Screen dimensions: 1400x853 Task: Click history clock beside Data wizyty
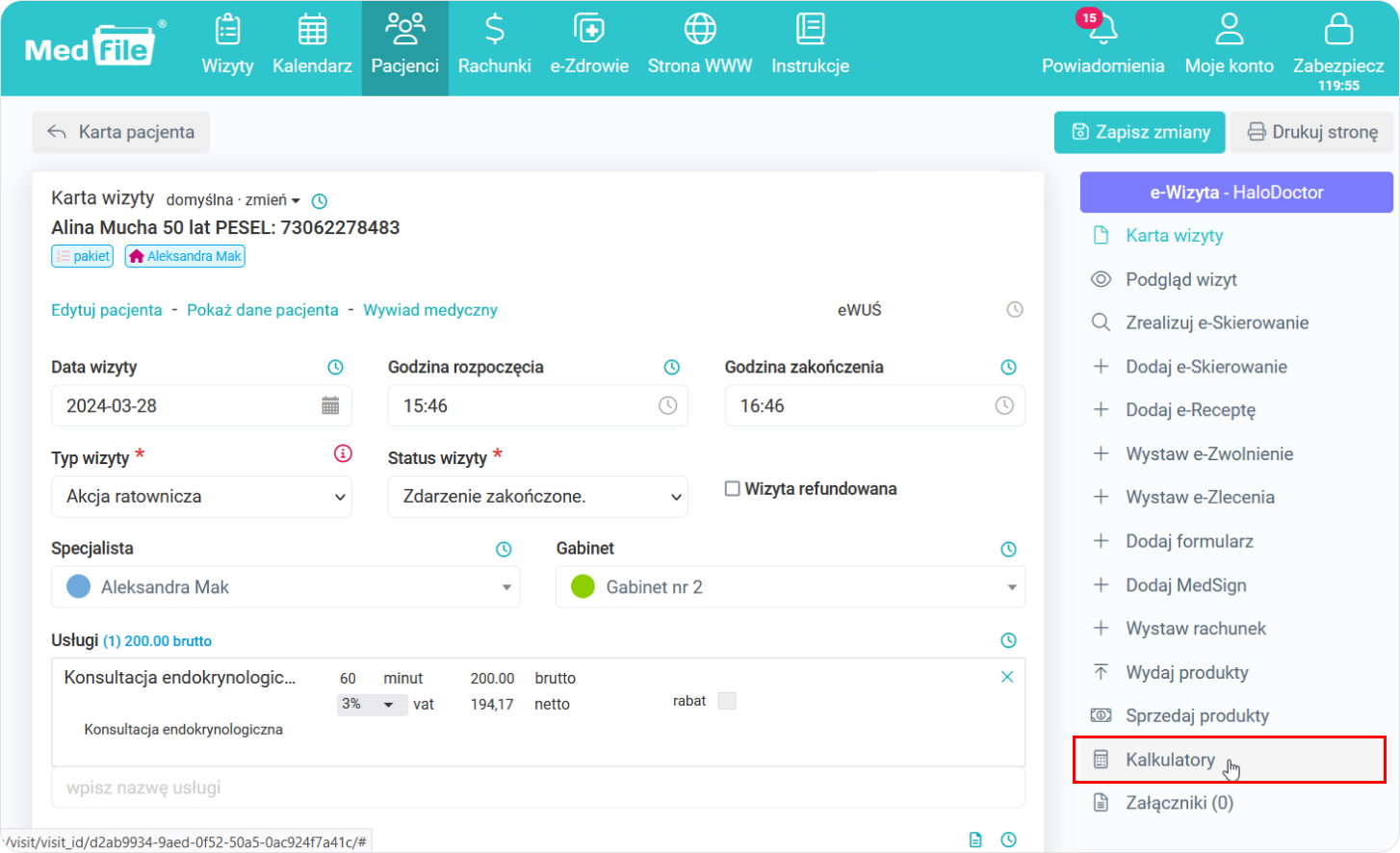click(335, 367)
